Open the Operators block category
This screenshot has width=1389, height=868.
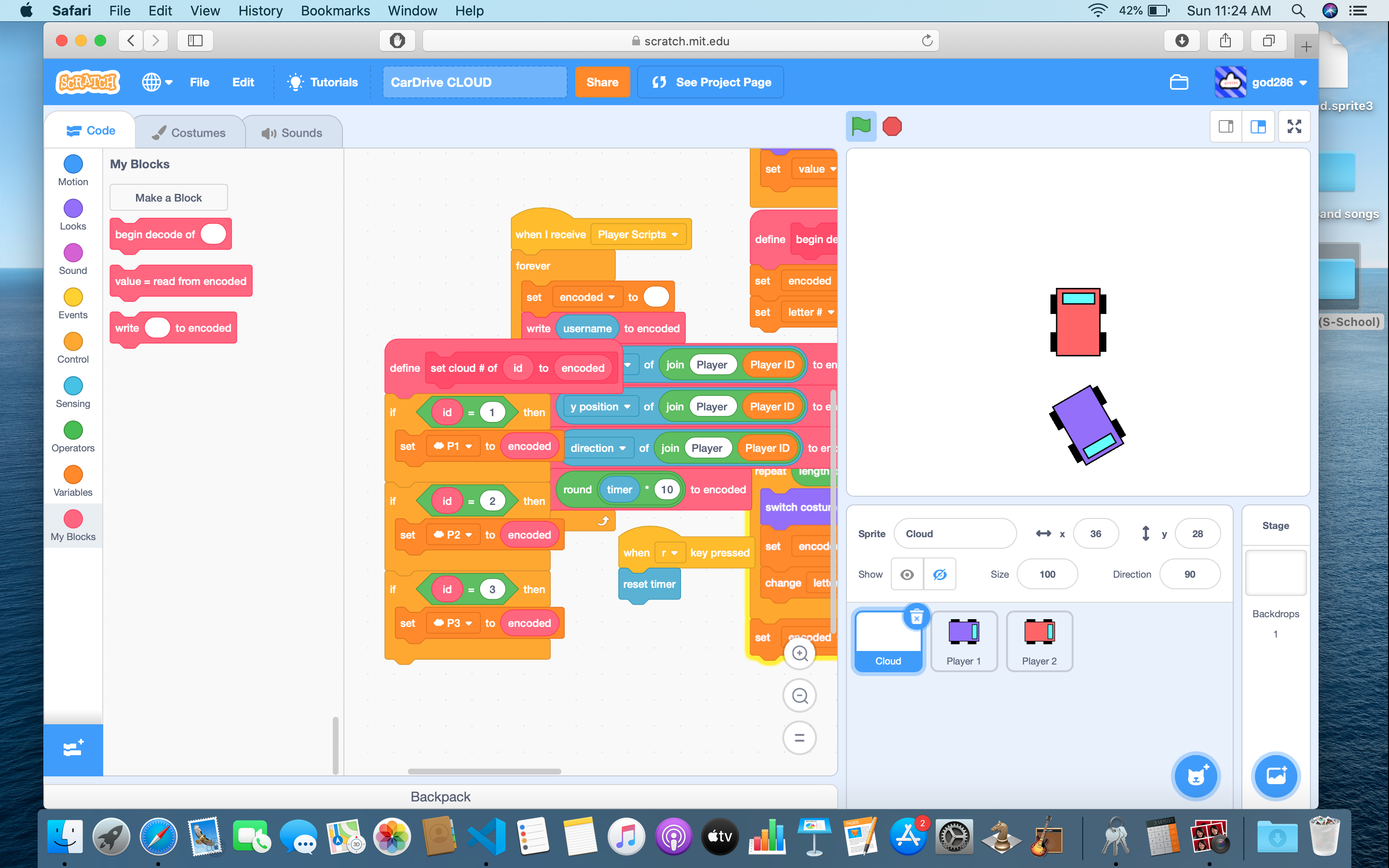(x=72, y=435)
